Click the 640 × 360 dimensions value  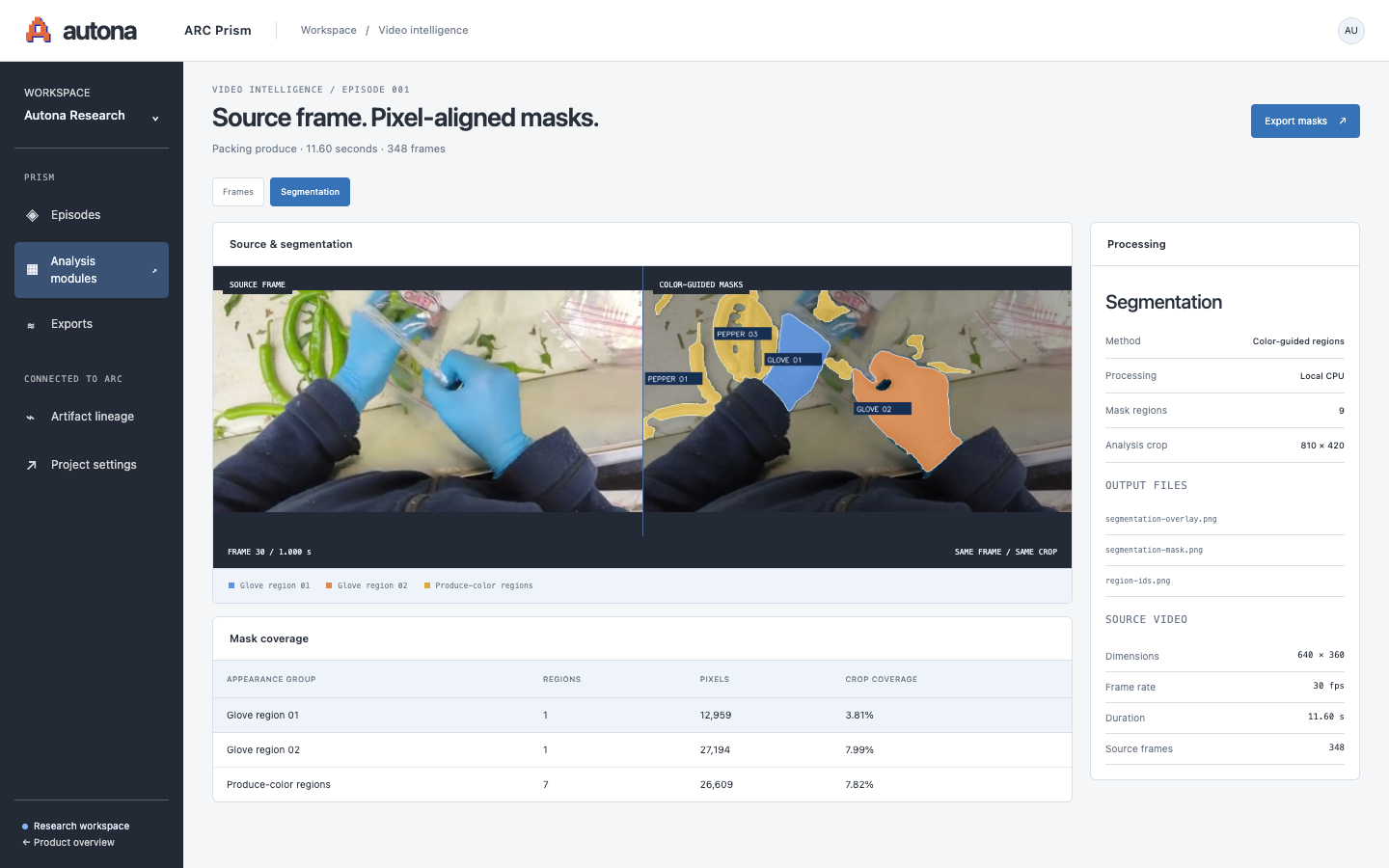coord(1321,655)
